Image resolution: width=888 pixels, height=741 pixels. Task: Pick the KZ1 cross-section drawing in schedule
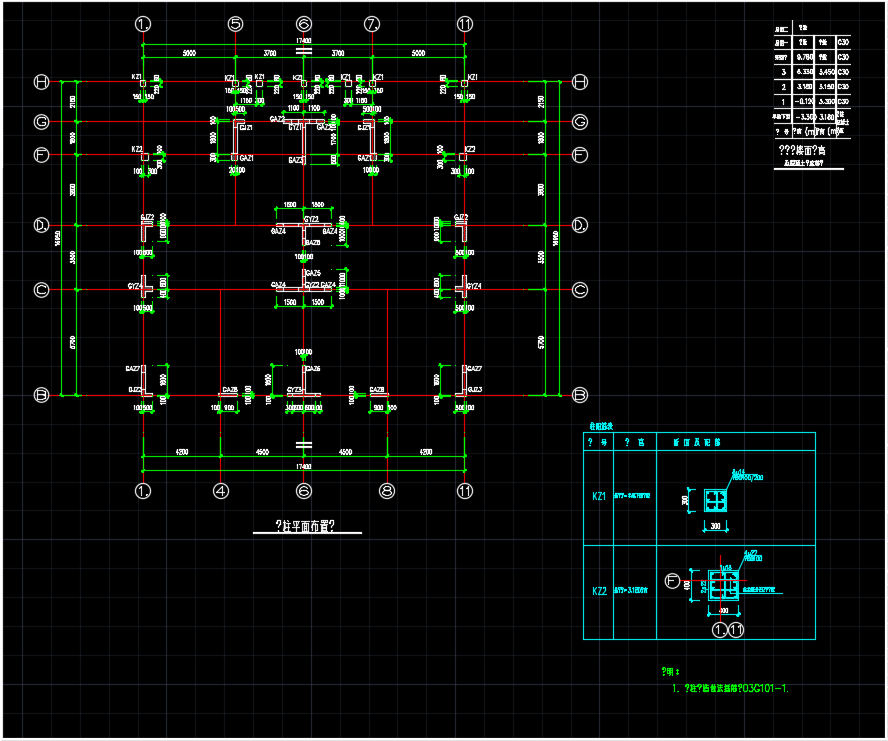pos(715,501)
